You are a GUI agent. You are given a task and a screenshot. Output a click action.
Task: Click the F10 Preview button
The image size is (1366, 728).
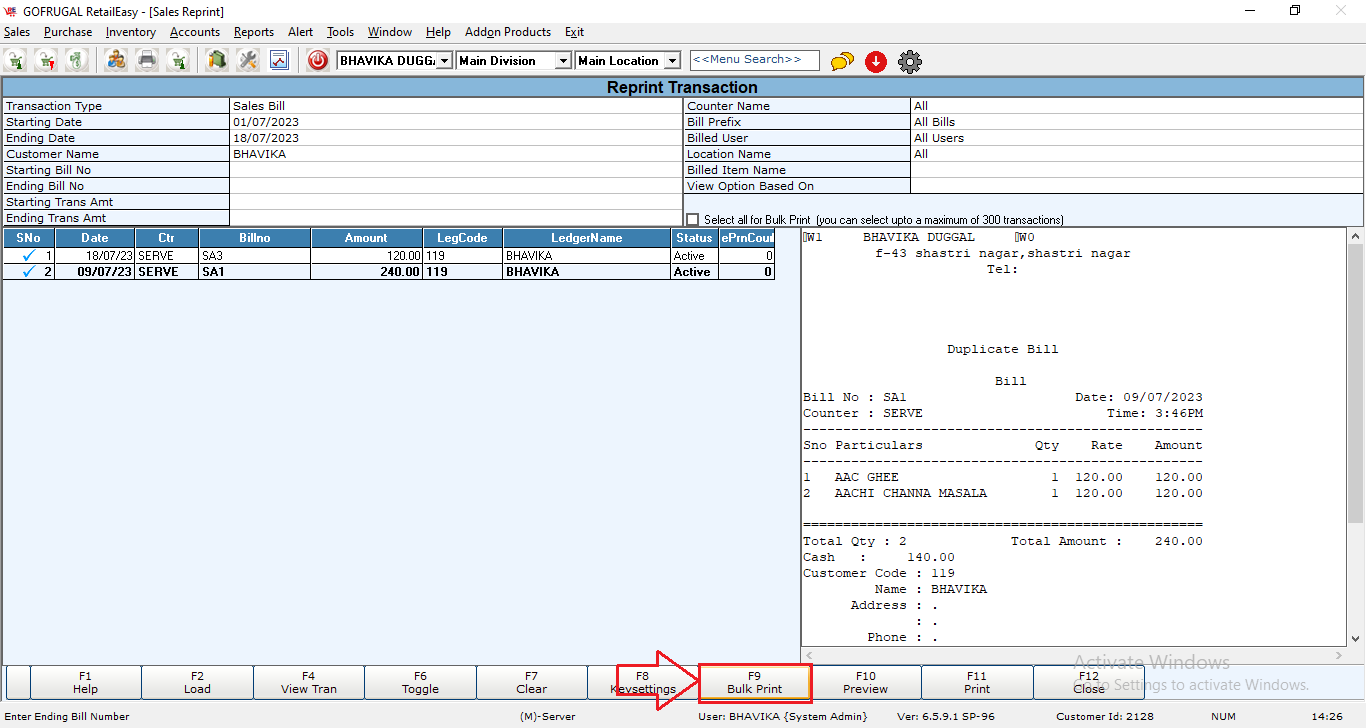click(x=865, y=682)
